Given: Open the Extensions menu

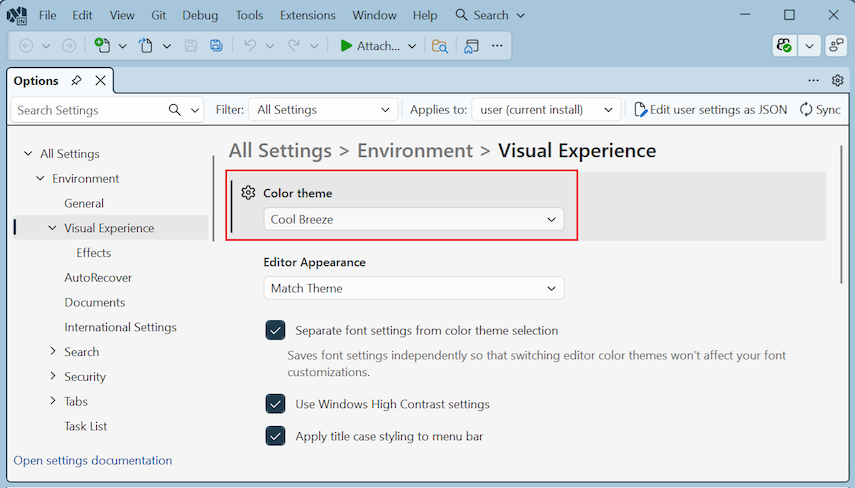Looking at the screenshot, I should coord(308,15).
